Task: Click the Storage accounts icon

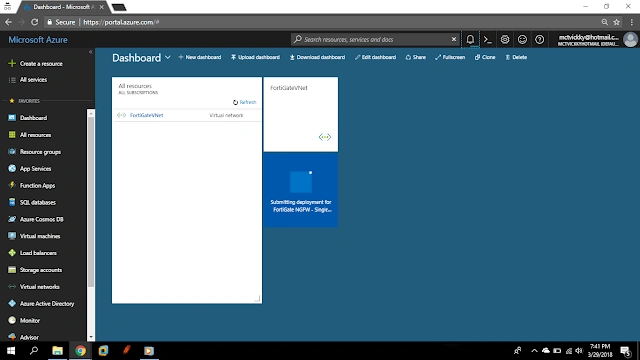Action: [12, 270]
